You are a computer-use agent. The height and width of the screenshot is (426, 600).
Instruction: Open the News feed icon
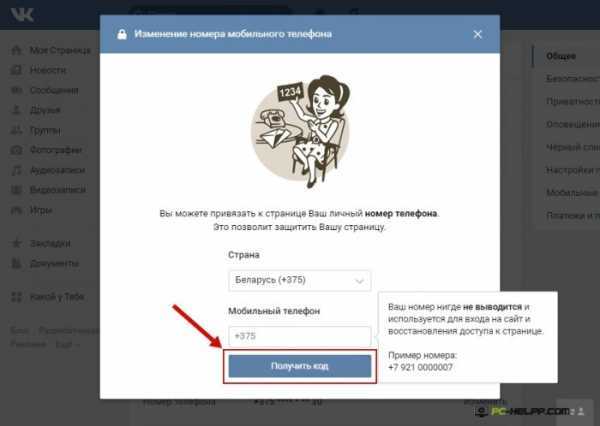tap(16, 70)
